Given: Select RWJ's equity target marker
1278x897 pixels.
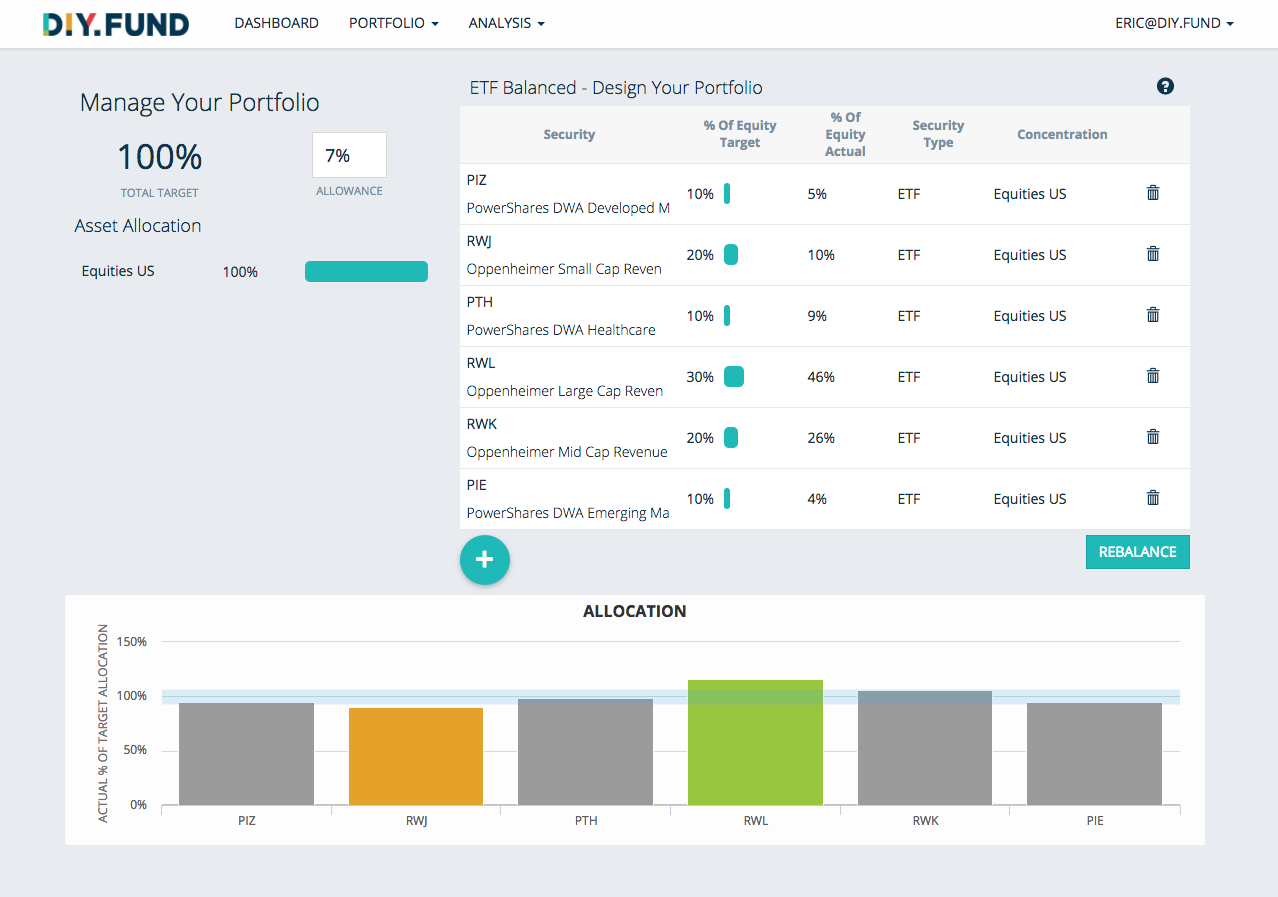Looking at the screenshot, I should coord(733,255).
